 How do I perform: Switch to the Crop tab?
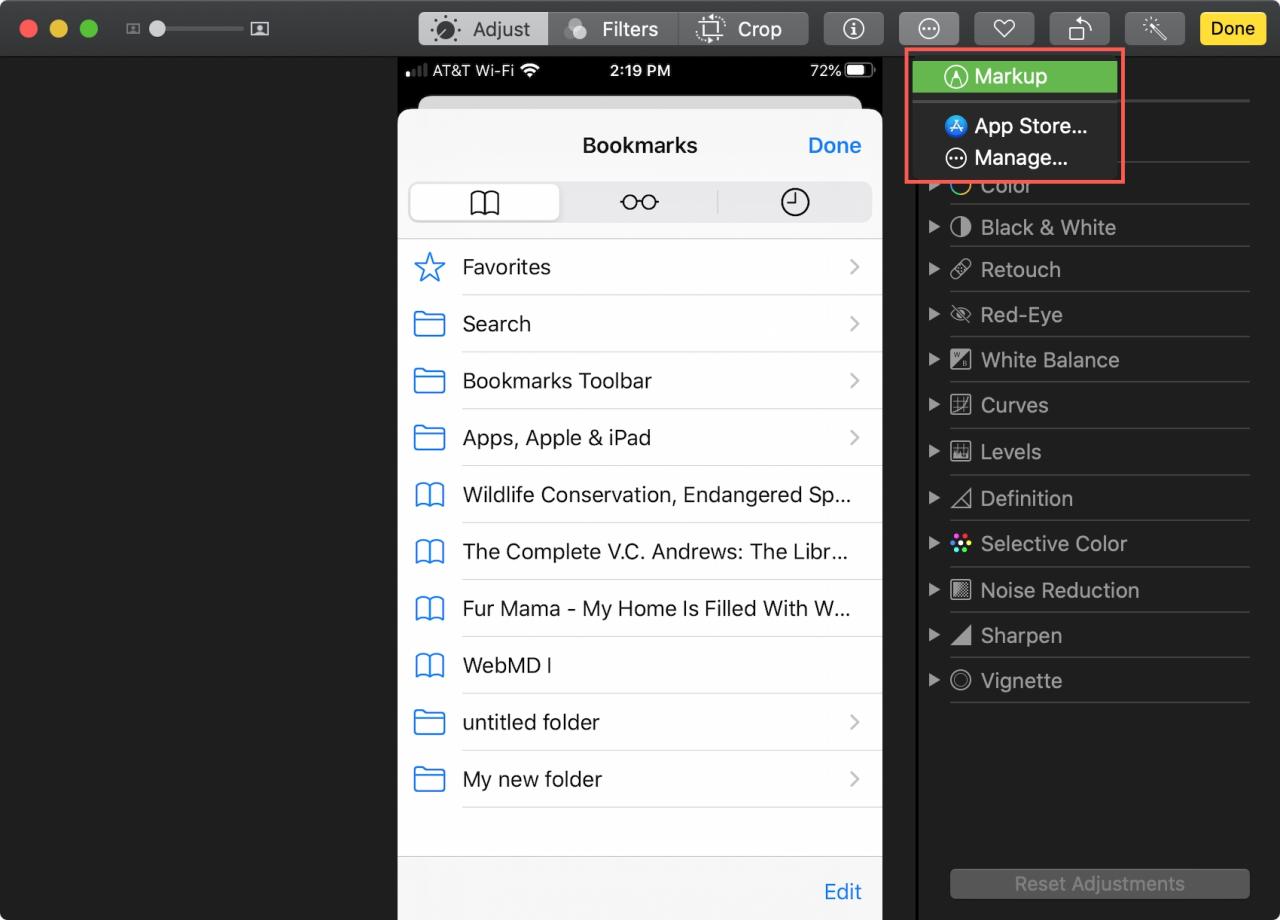pyautogui.click(x=743, y=29)
